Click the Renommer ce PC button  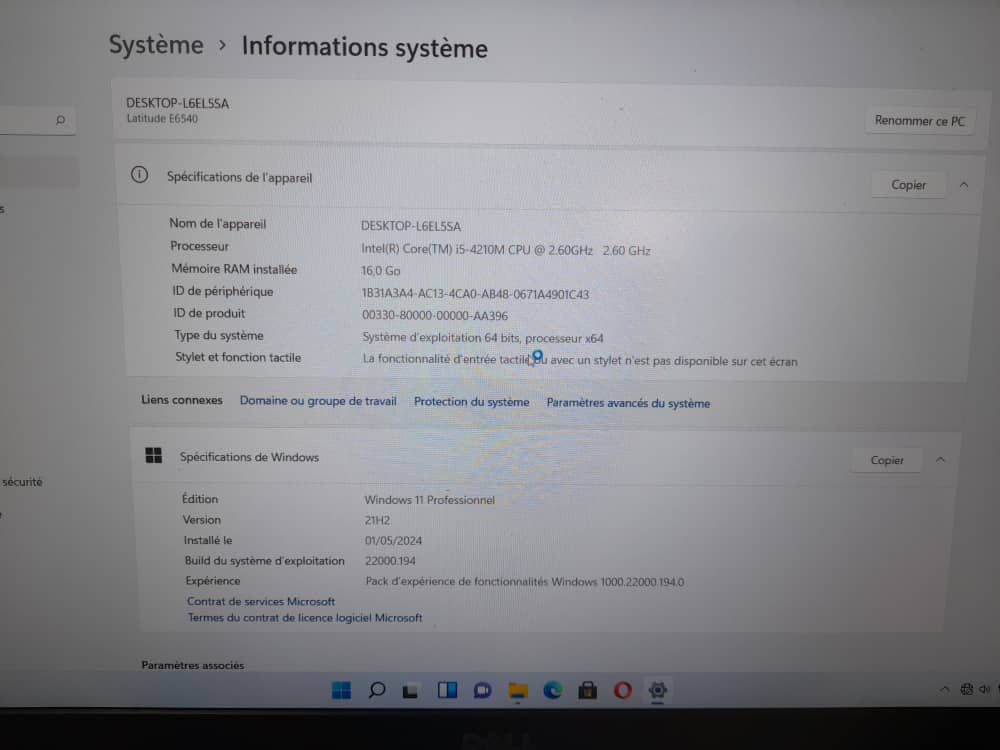[919, 120]
